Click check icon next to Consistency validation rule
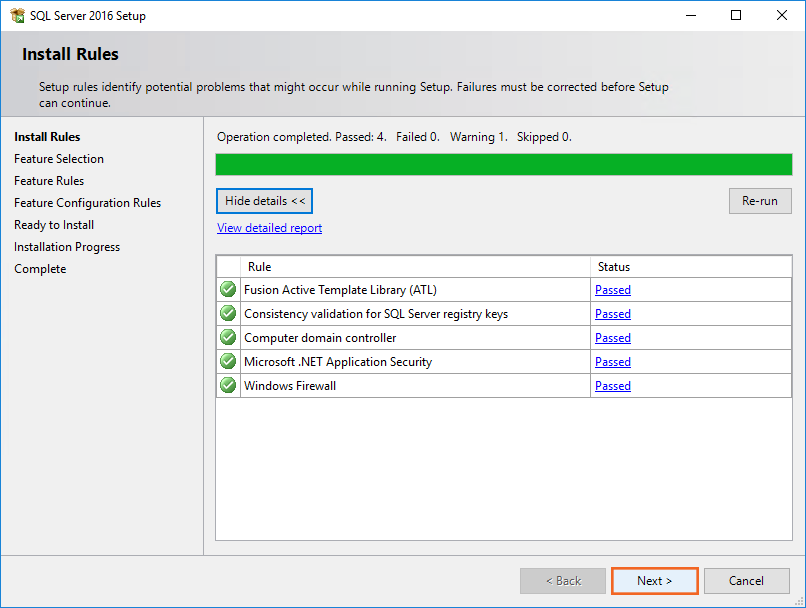Image resolution: width=806 pixels, height=608 pixels. (x=228, y=314)
